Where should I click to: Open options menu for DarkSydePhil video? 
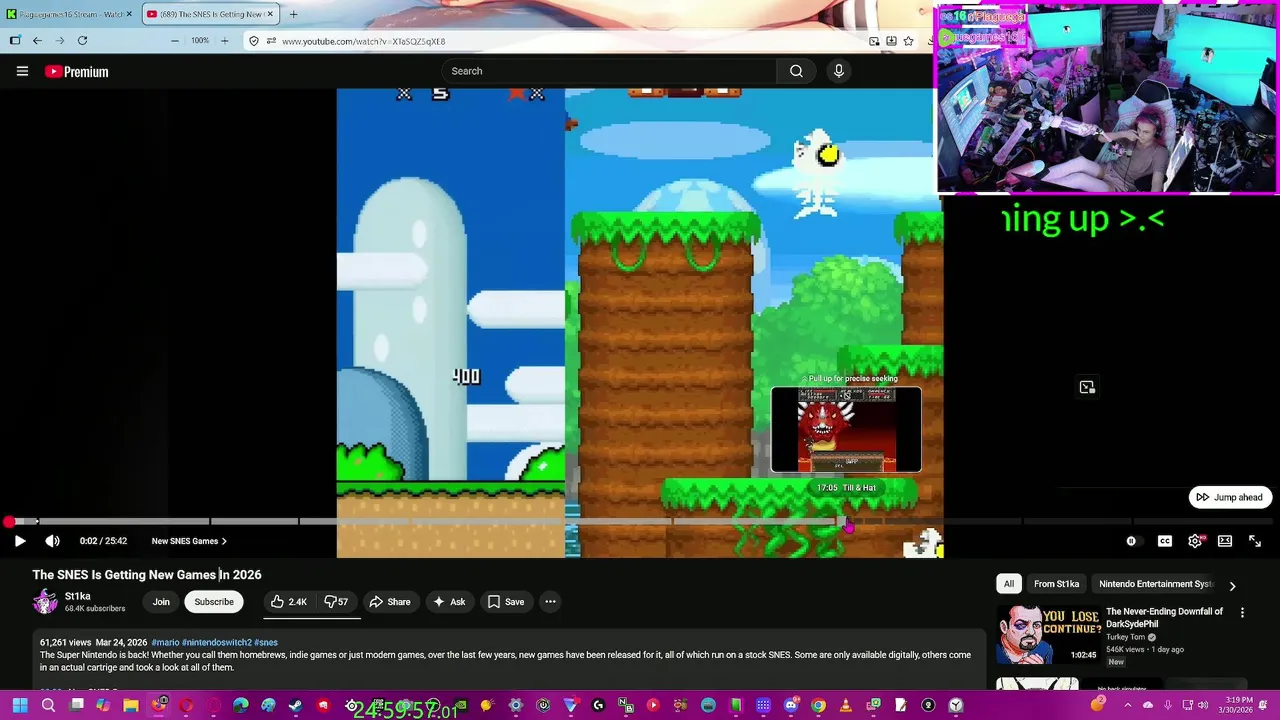(1242, 613)
